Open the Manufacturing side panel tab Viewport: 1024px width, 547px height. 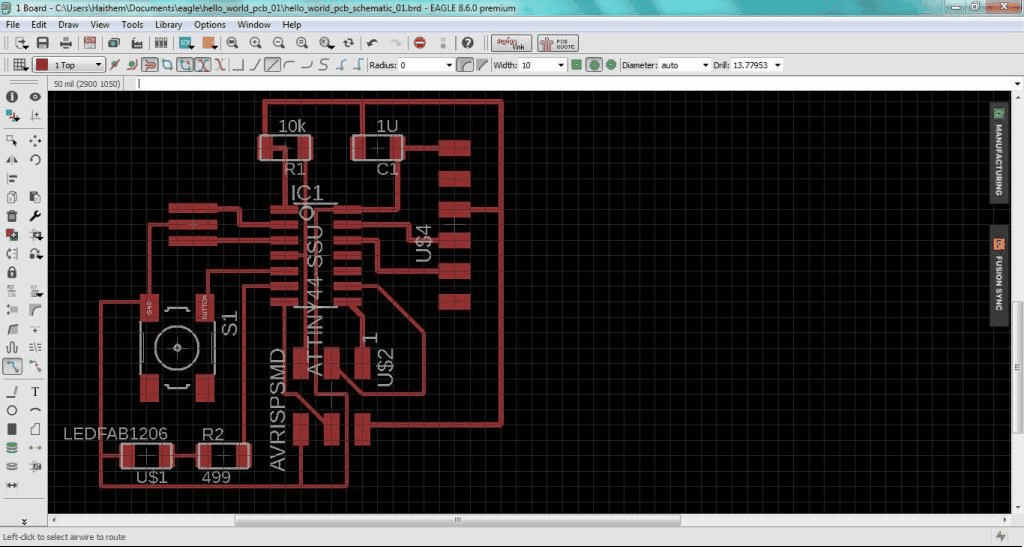(x=999, y=153)
